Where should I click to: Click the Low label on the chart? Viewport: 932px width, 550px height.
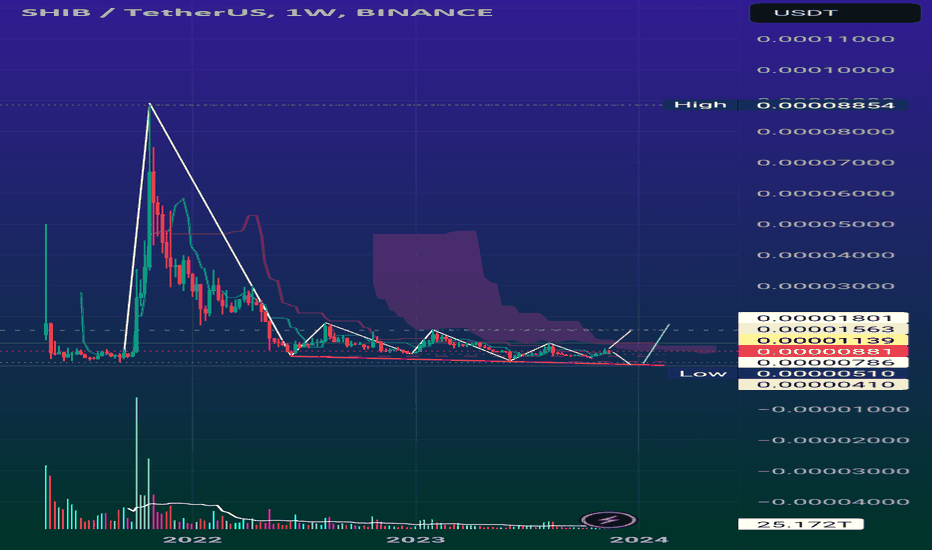(703, 373)
